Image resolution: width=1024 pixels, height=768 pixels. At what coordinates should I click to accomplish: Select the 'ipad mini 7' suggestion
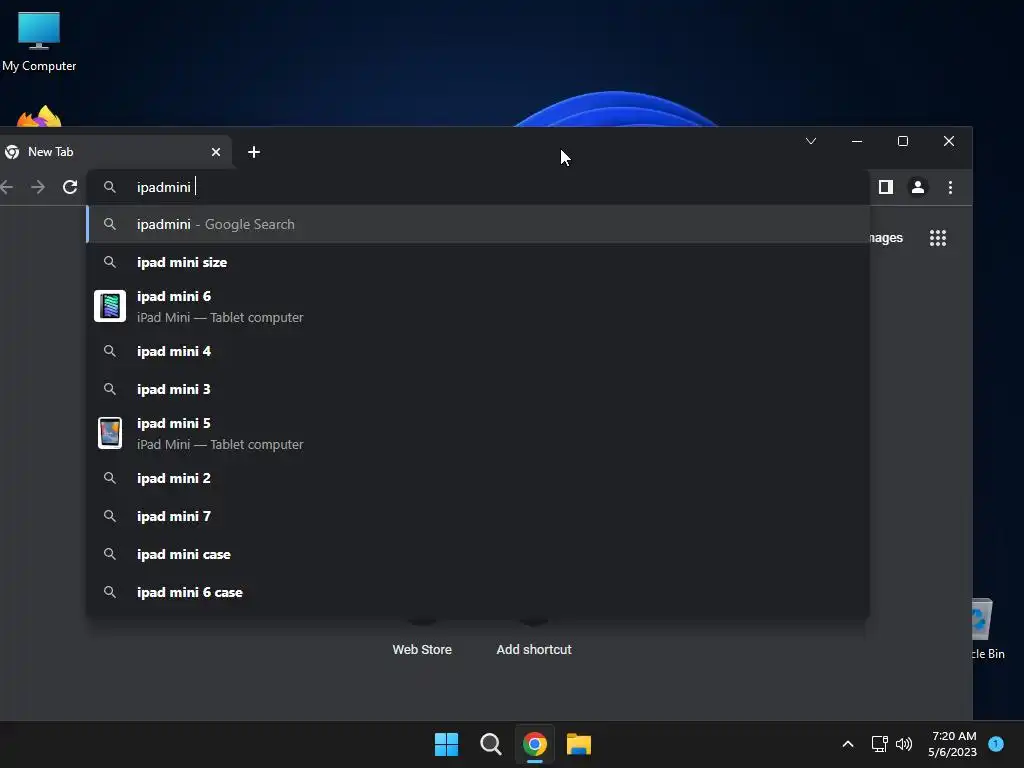tap(477, 517)
